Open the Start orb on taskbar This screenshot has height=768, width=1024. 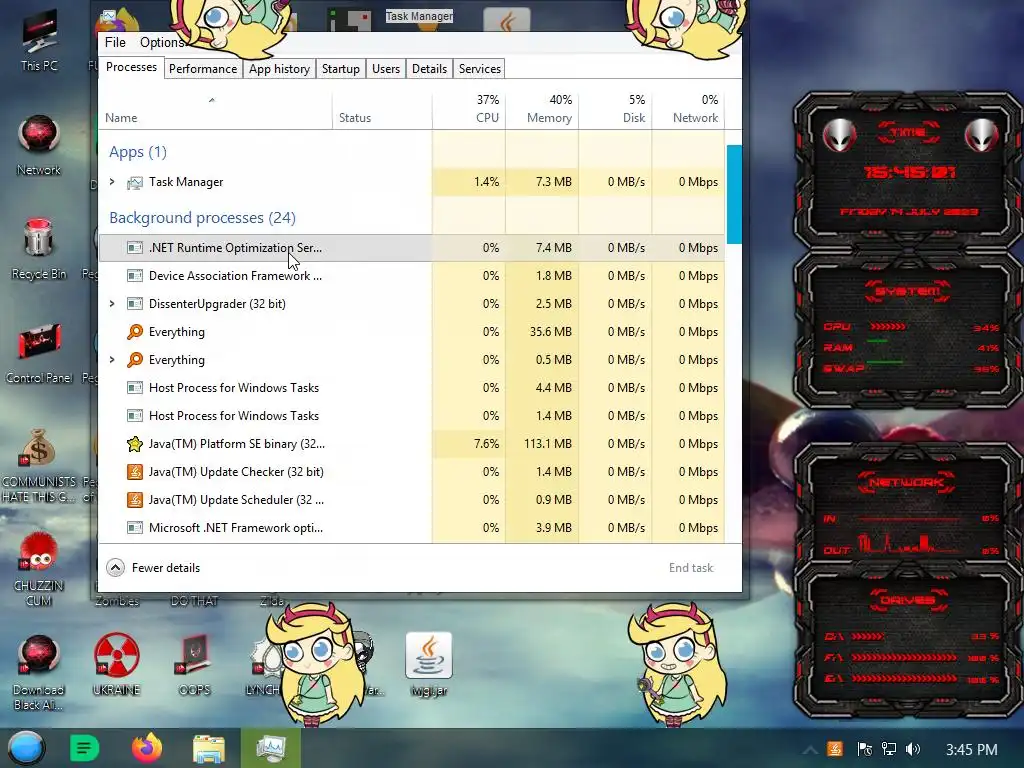coord(27,748)
